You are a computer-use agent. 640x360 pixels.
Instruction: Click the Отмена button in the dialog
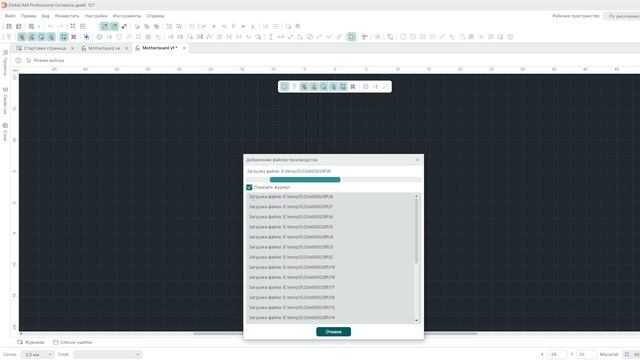click(x=333, y=332)
